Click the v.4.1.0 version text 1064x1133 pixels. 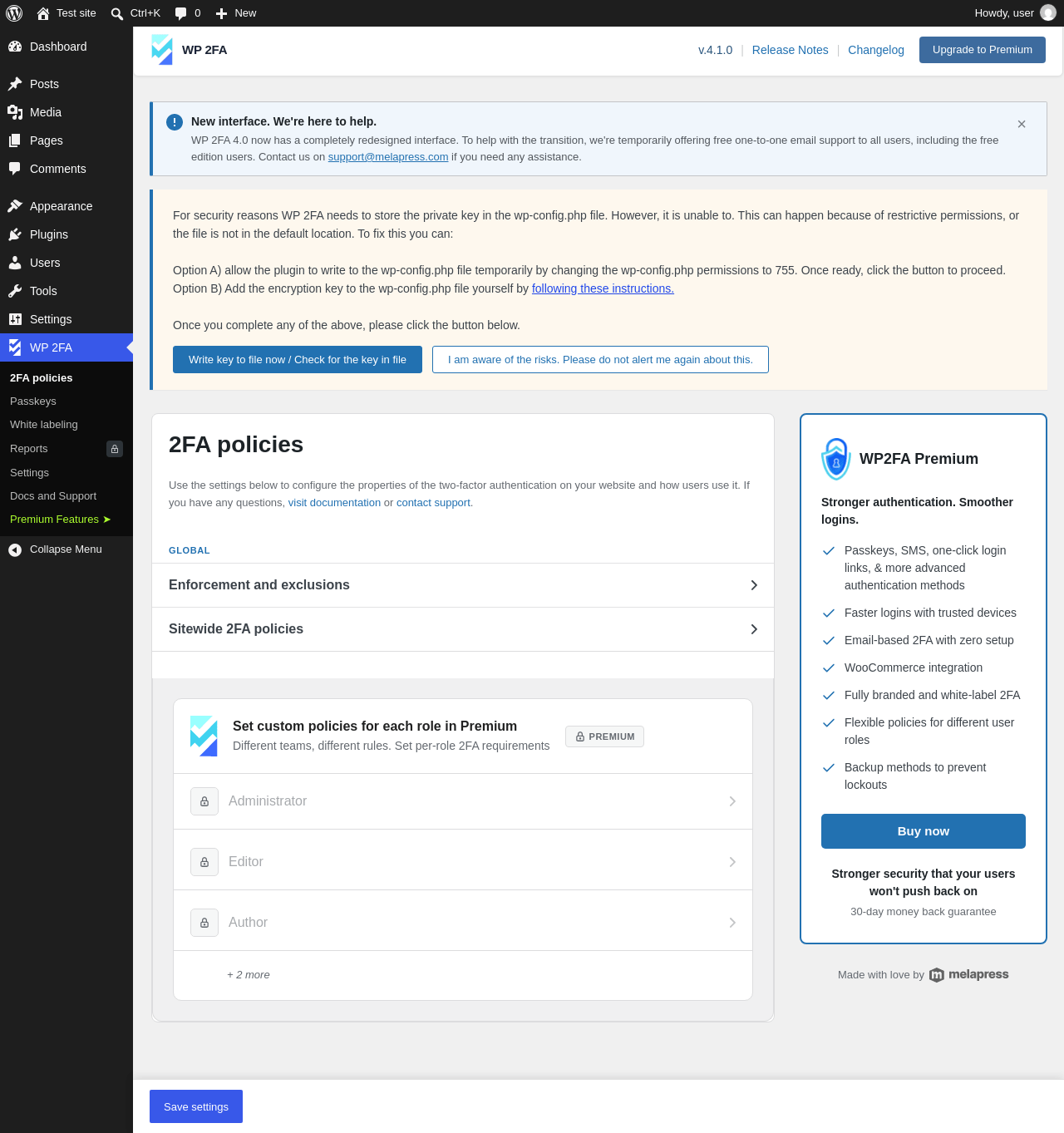tap(716, 50)
